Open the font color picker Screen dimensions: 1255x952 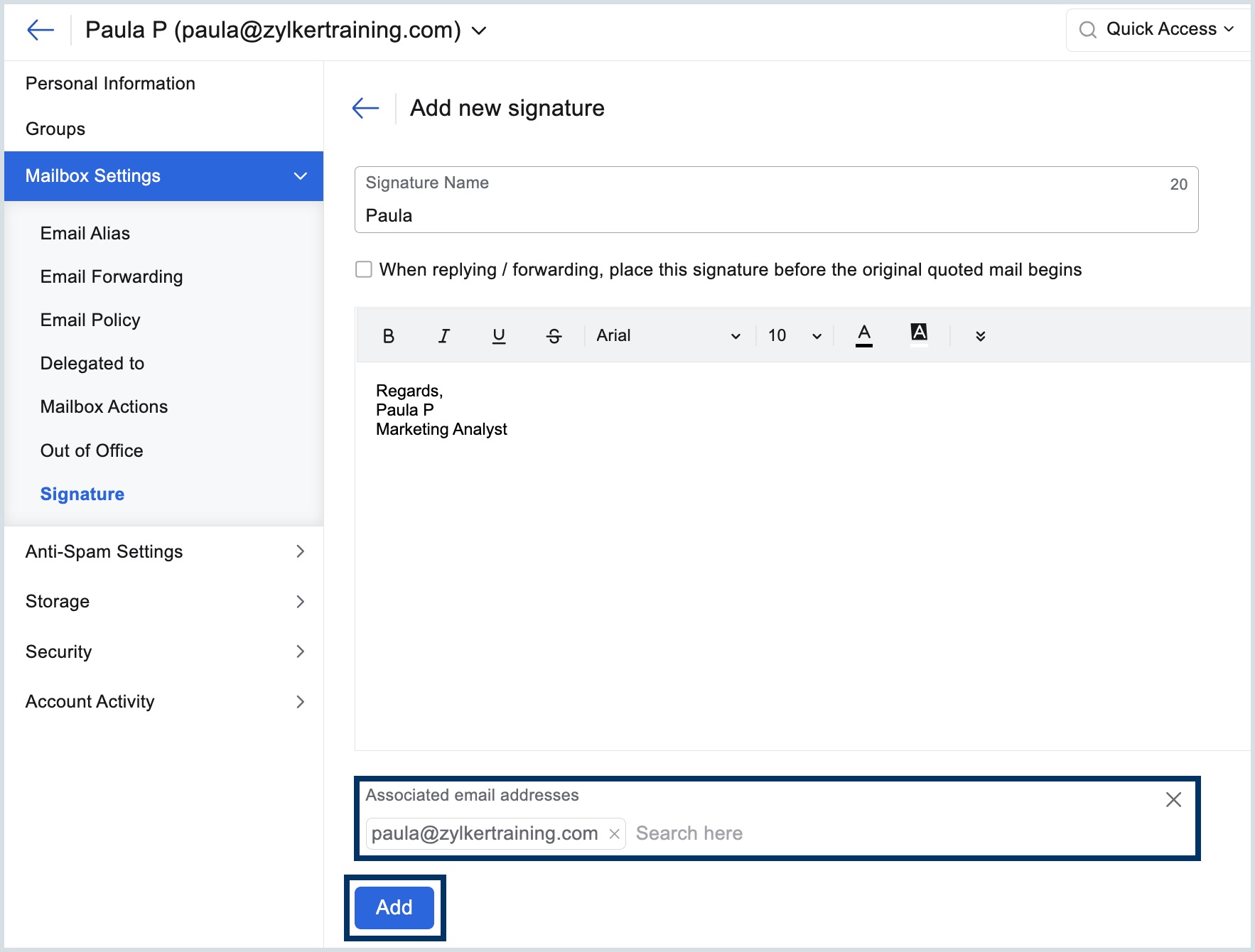(x=863, y=335)
